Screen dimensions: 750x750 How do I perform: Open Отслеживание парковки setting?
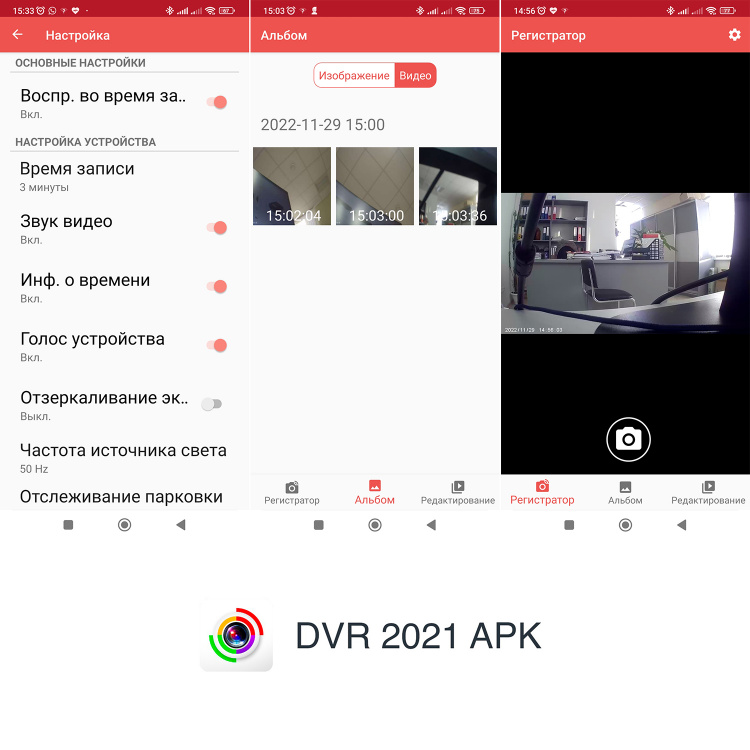pyautogui.click(x=121, y=497)
